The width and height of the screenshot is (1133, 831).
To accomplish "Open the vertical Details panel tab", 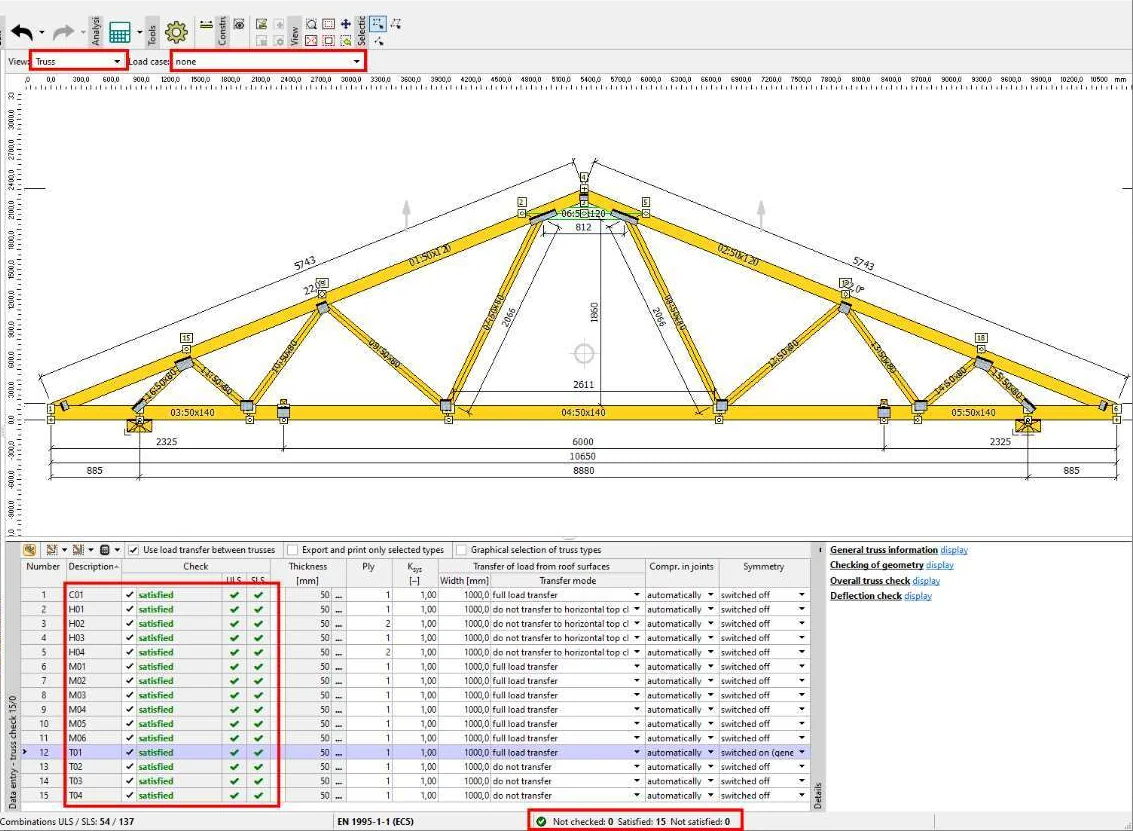I will 818,794.
